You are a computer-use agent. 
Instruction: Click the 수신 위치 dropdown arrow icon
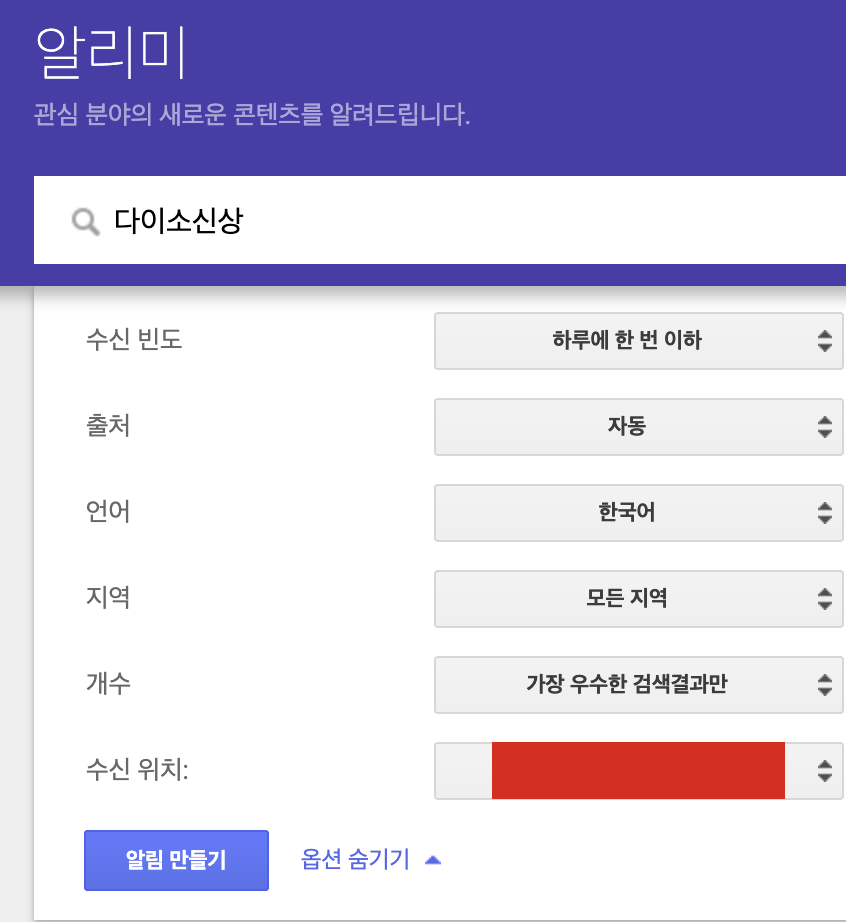point(824,771)
